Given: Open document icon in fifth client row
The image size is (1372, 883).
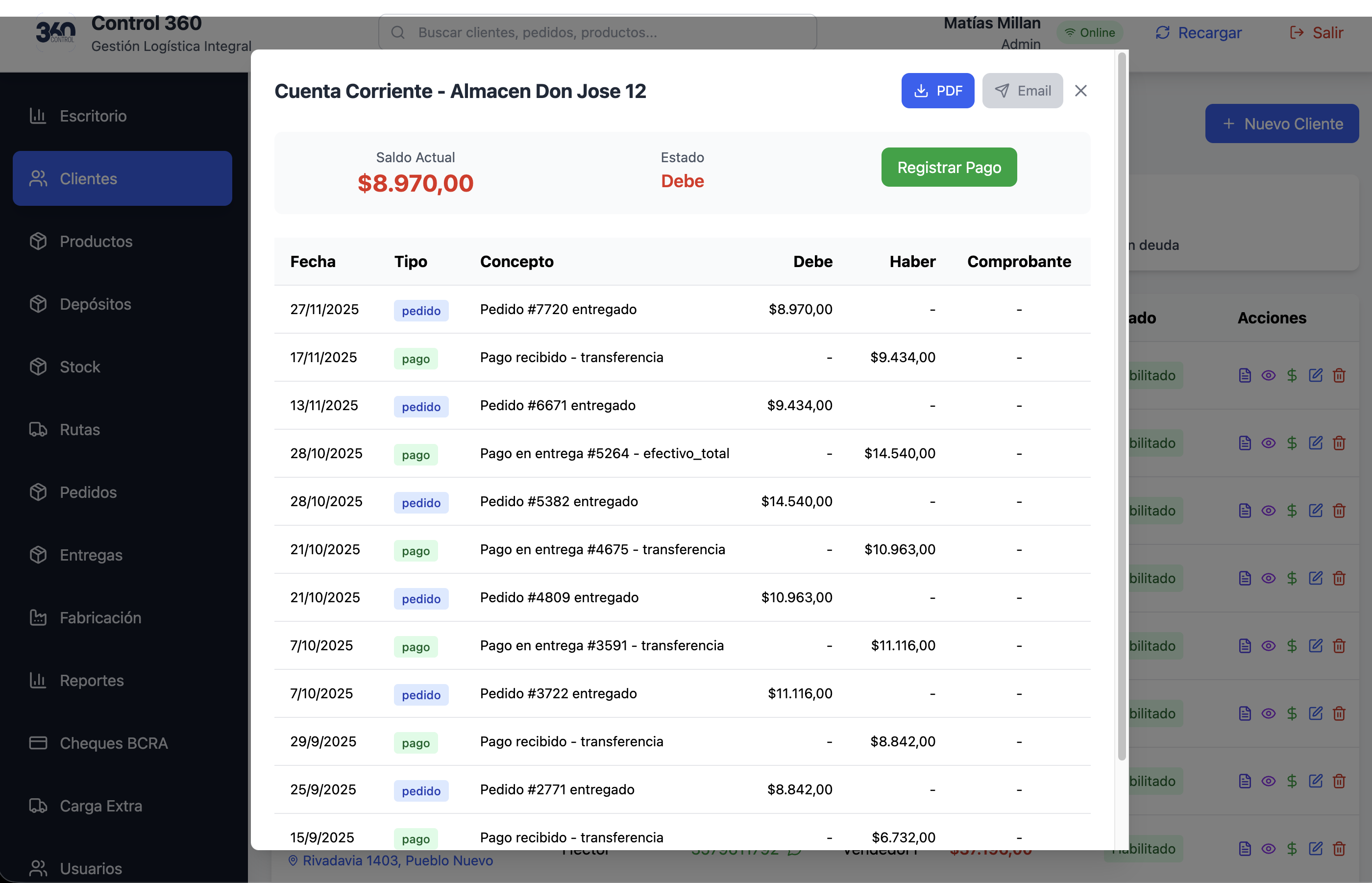Looking at the screenshot, I should click(1245, 646).
